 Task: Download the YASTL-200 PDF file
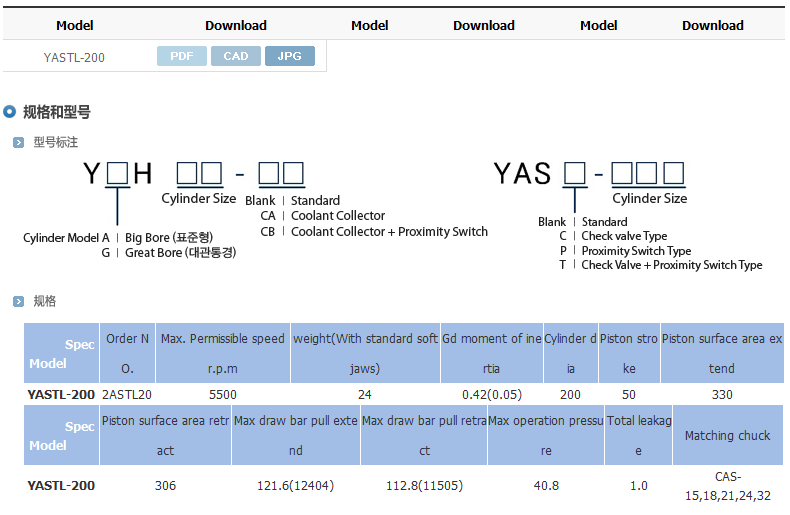[x=181, y=56]
